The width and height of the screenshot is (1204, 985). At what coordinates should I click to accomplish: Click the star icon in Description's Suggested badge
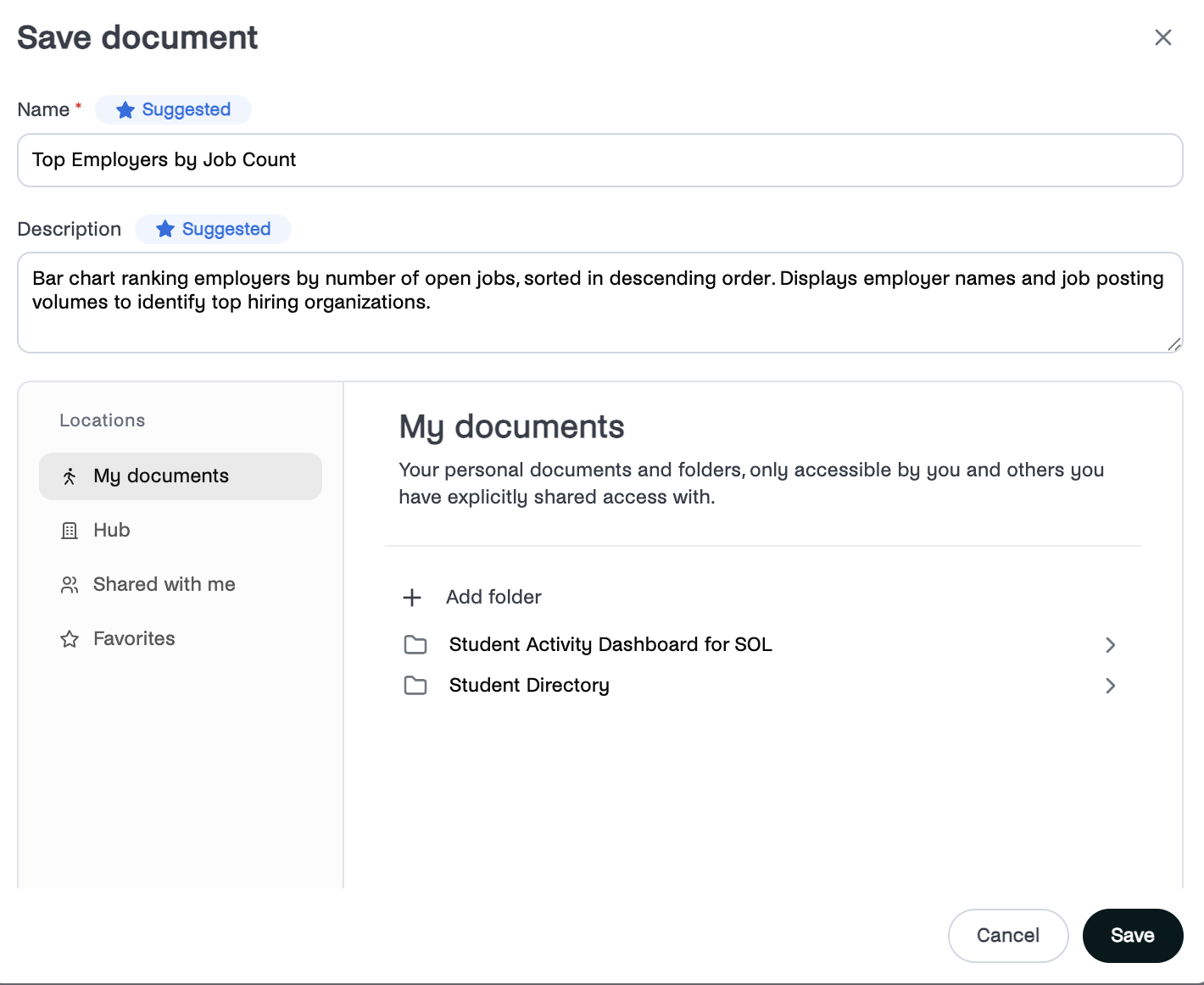point(165,229)
